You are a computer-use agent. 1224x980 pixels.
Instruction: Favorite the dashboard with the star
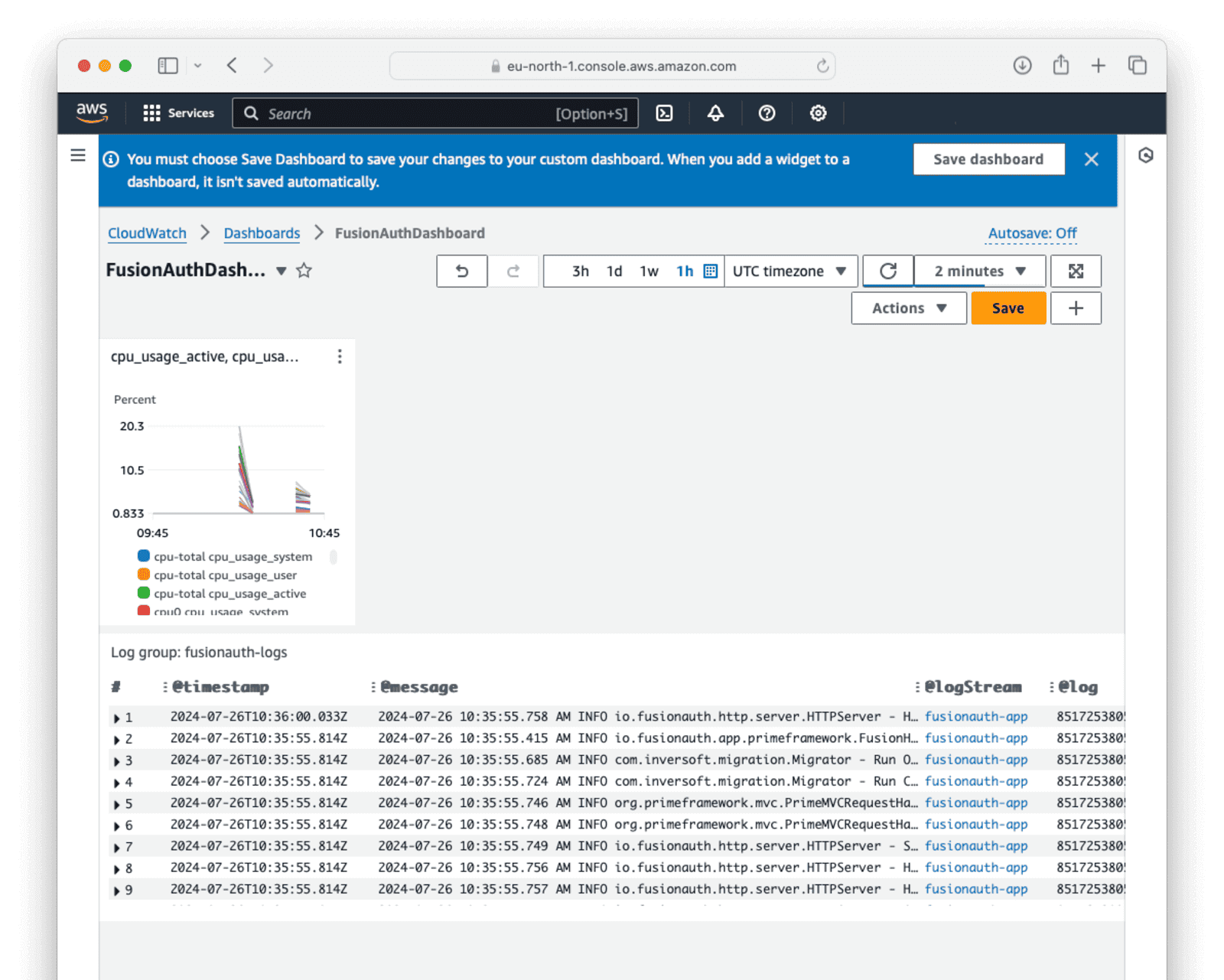tap(304, 271)
